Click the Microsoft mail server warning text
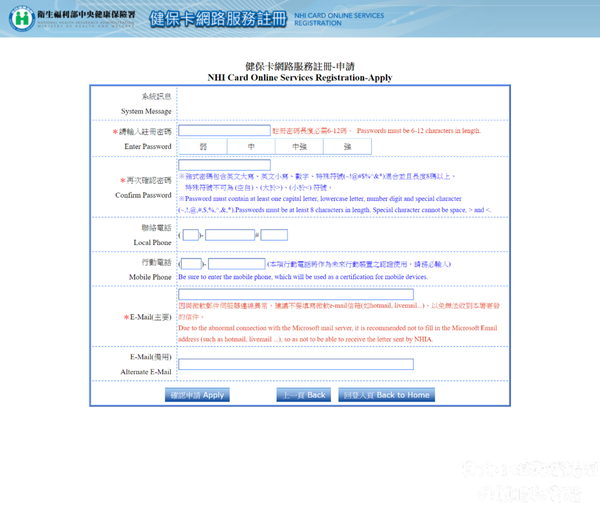Image resolution: width=600 pixels, height=510 pixels. (338, 334)
